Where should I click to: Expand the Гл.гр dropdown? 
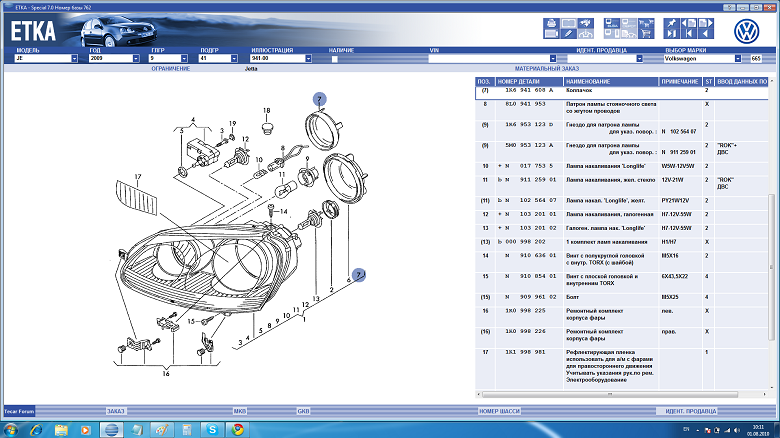(x=184, y=58)
